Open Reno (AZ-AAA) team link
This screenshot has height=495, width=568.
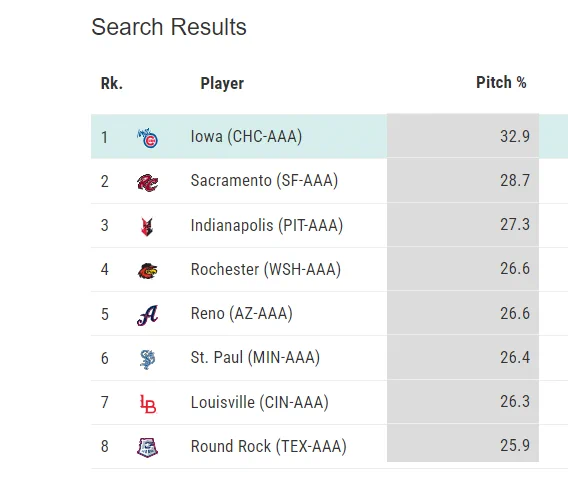click(242, 313)
